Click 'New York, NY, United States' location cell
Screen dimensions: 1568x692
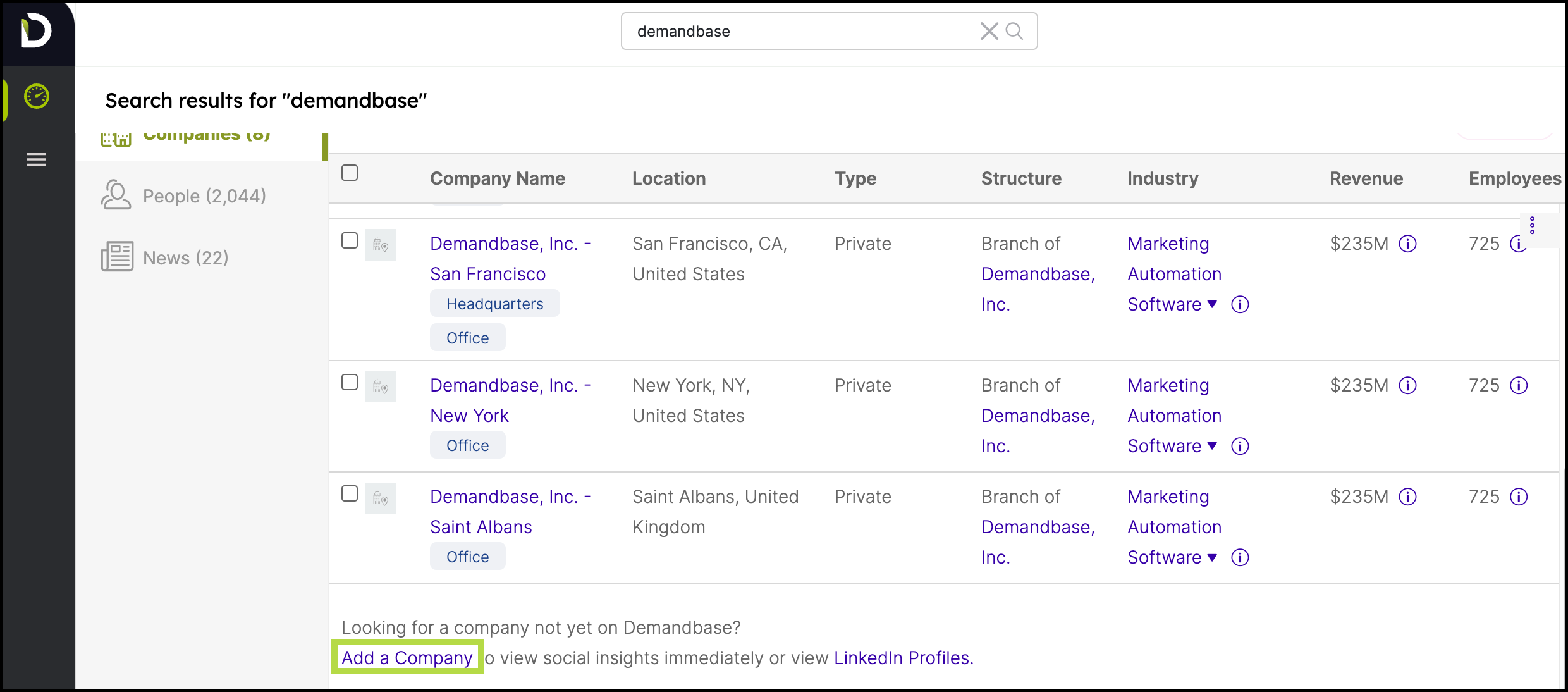(x=692, y=400)
